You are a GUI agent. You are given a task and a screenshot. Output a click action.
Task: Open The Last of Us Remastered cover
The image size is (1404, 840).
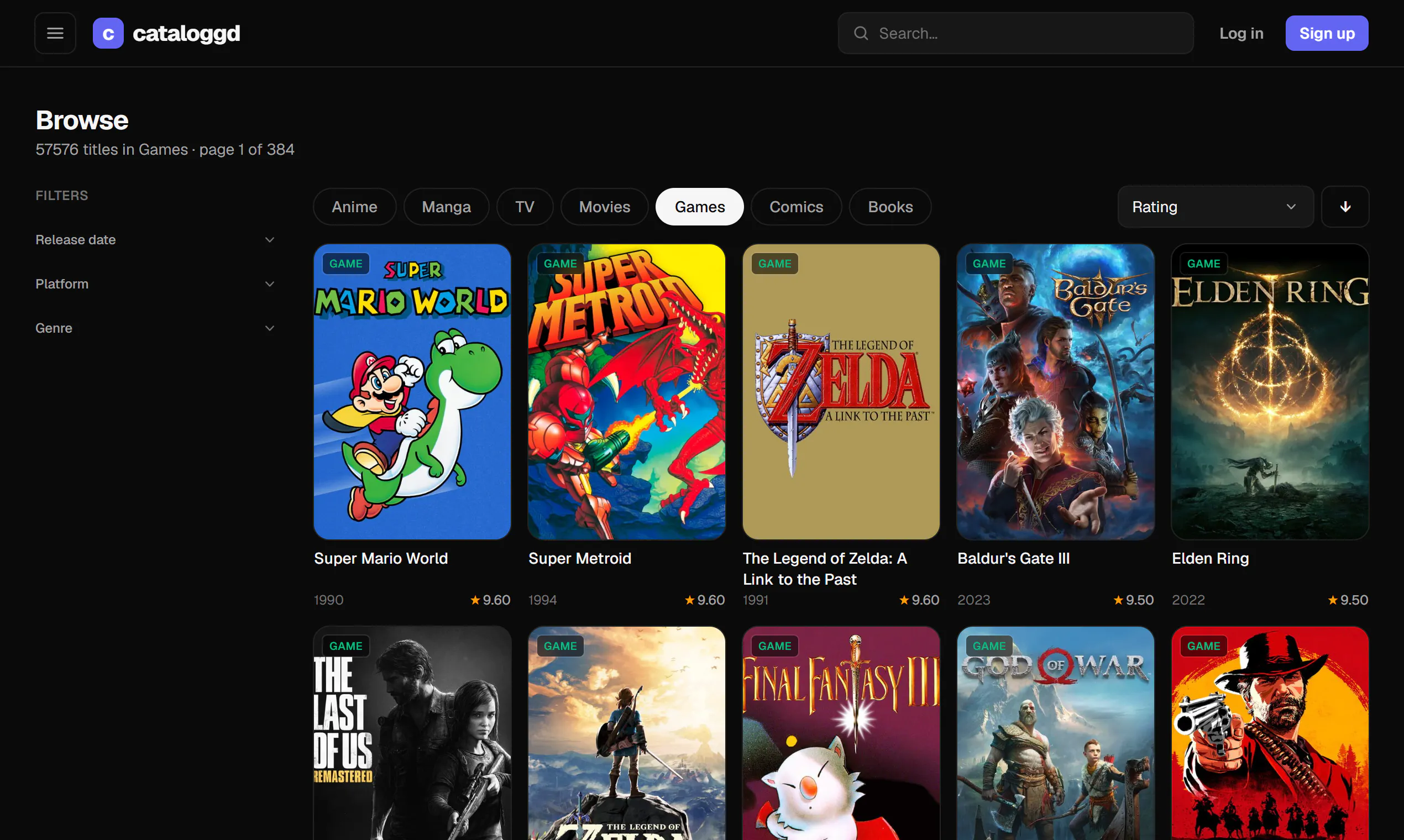(412, 733)
